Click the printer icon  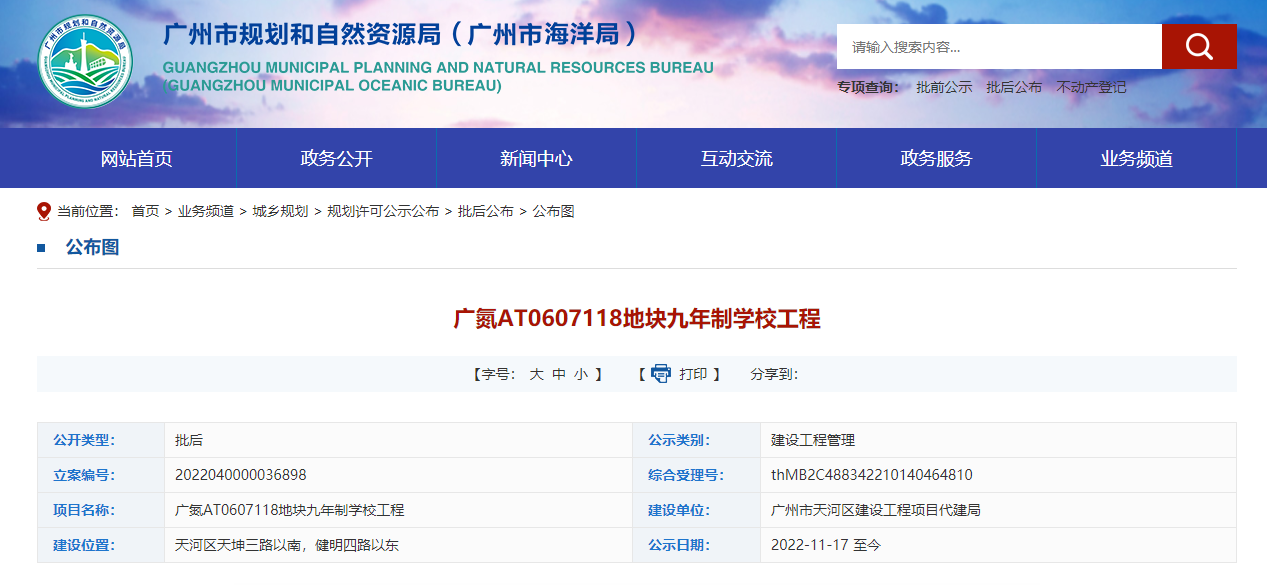[x=661, y=374]
